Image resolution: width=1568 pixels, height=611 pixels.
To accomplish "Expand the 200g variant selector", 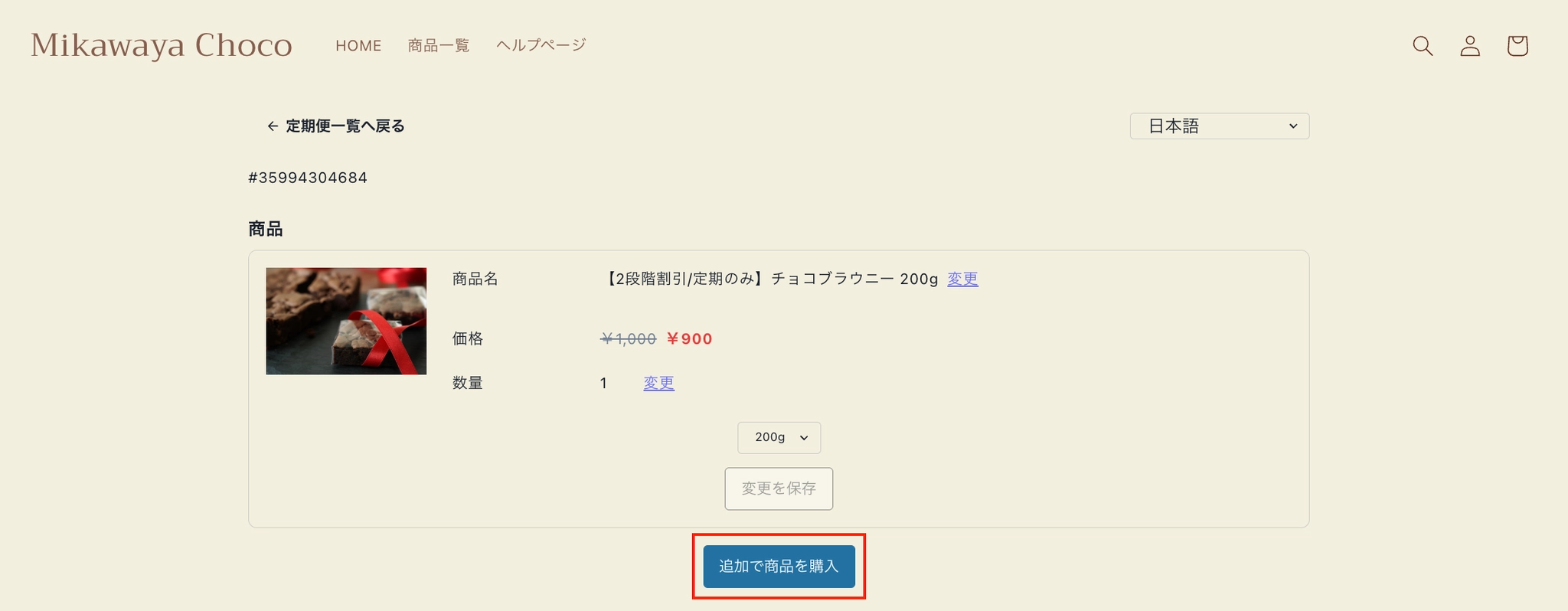I will [779, 437].
